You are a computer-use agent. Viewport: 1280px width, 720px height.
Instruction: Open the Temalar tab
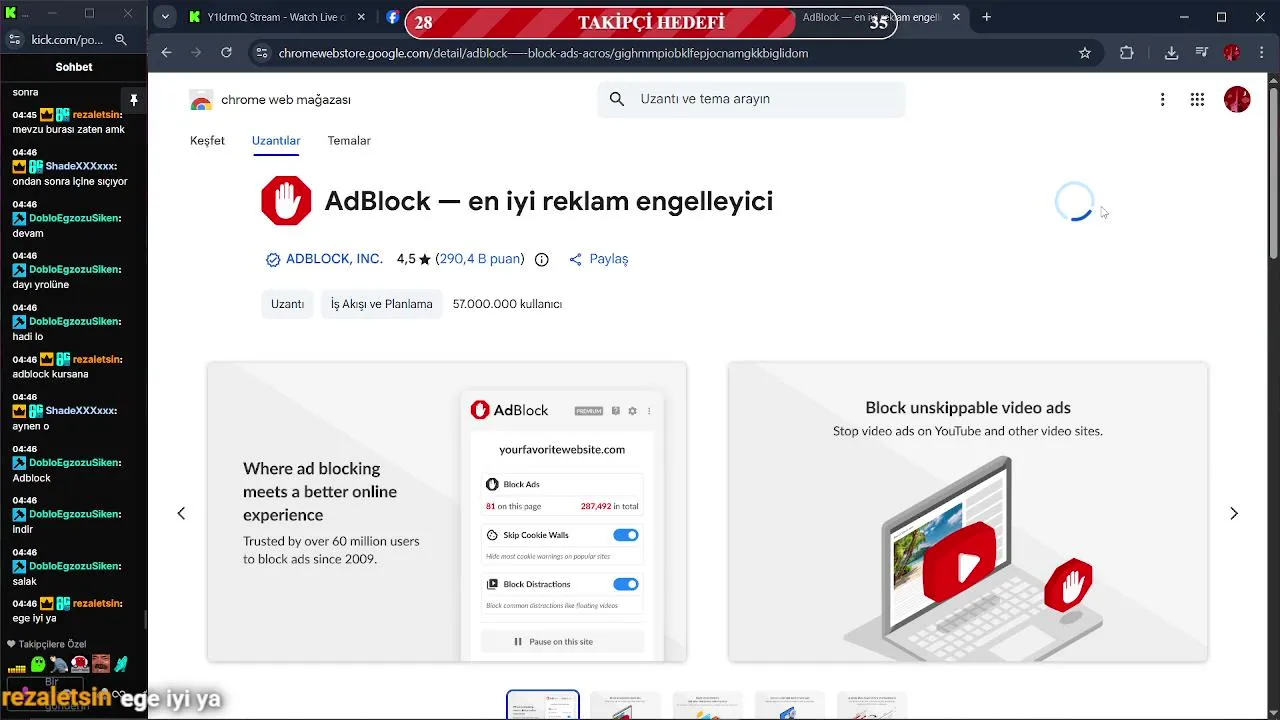tap(349, 141)
